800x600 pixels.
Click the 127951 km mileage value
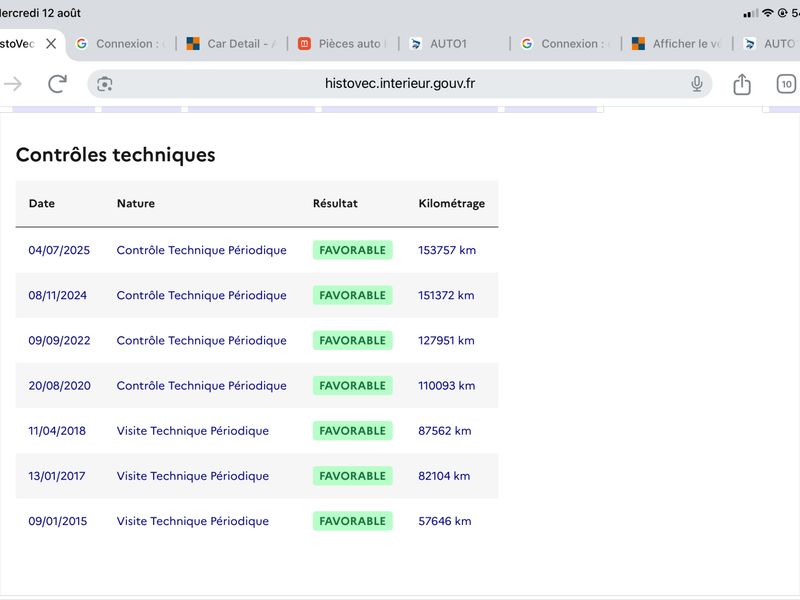446,340
